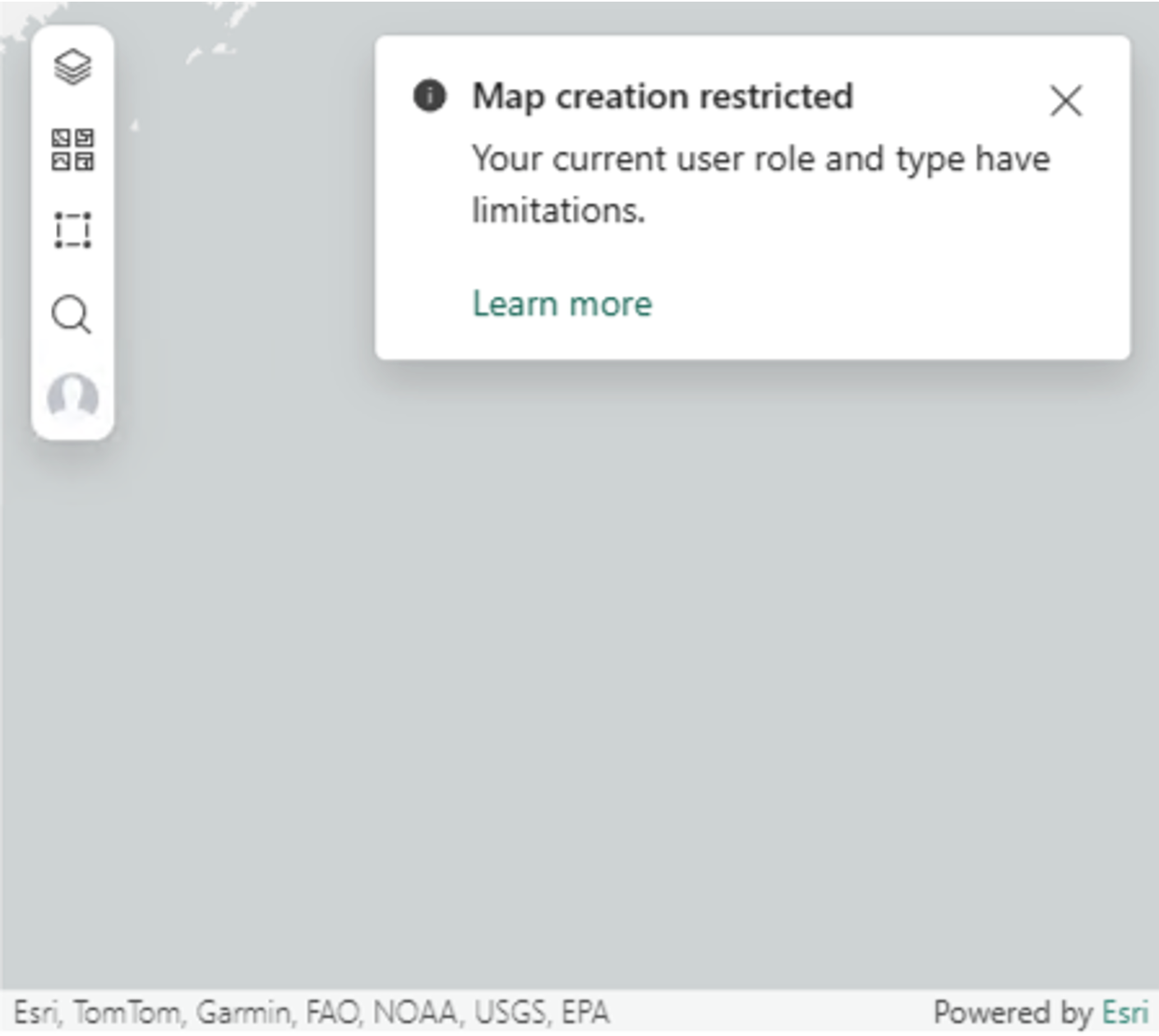Viewport: 1159px width, 1036px height.
Task: Click the Powered by label
Action: tap(1013, 1012)
